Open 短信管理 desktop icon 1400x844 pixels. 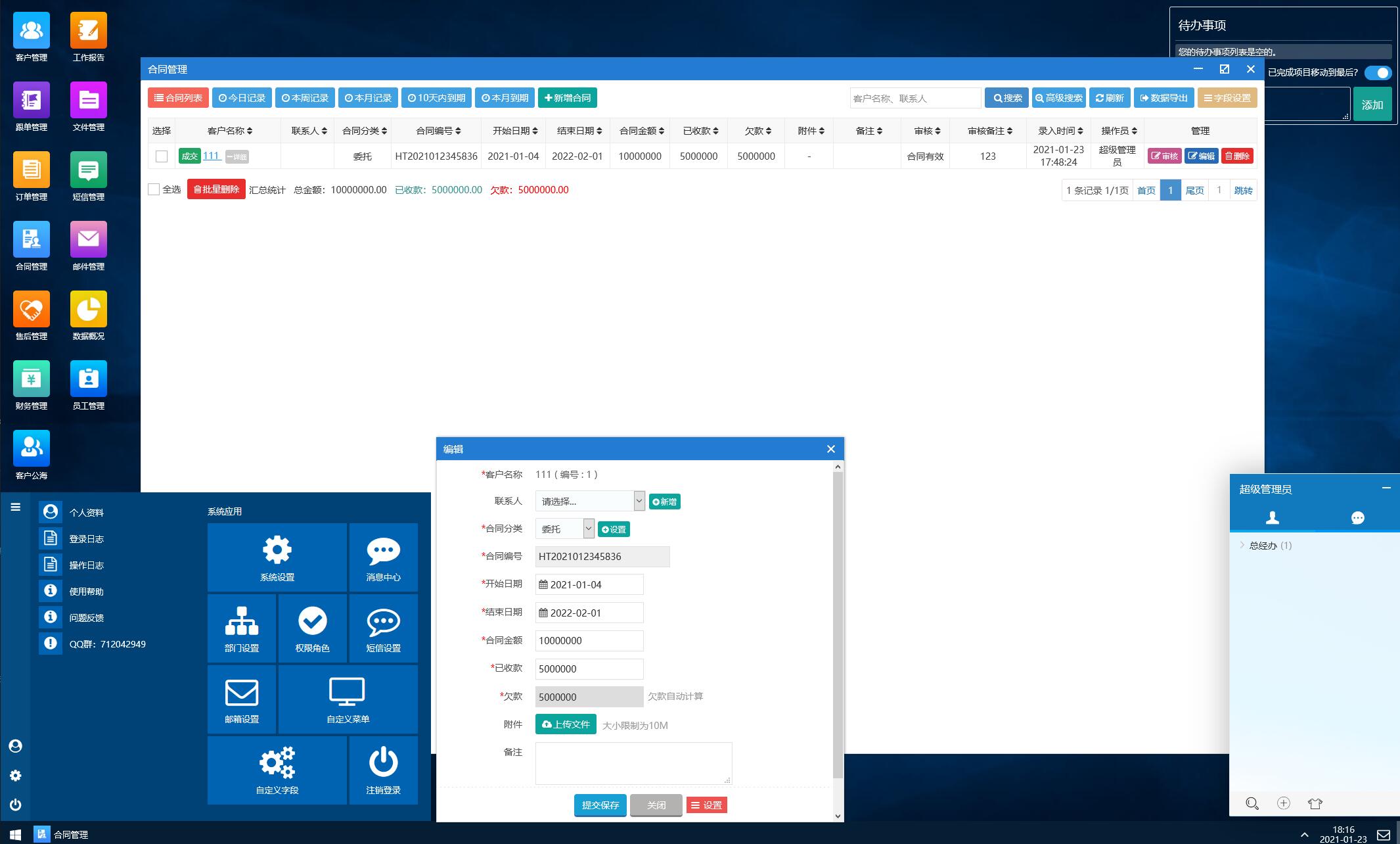[x=89, y=176]
